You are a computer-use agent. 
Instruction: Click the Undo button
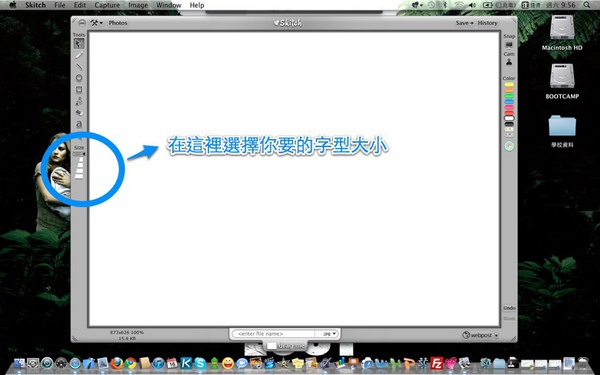click(x=509, y=308)
